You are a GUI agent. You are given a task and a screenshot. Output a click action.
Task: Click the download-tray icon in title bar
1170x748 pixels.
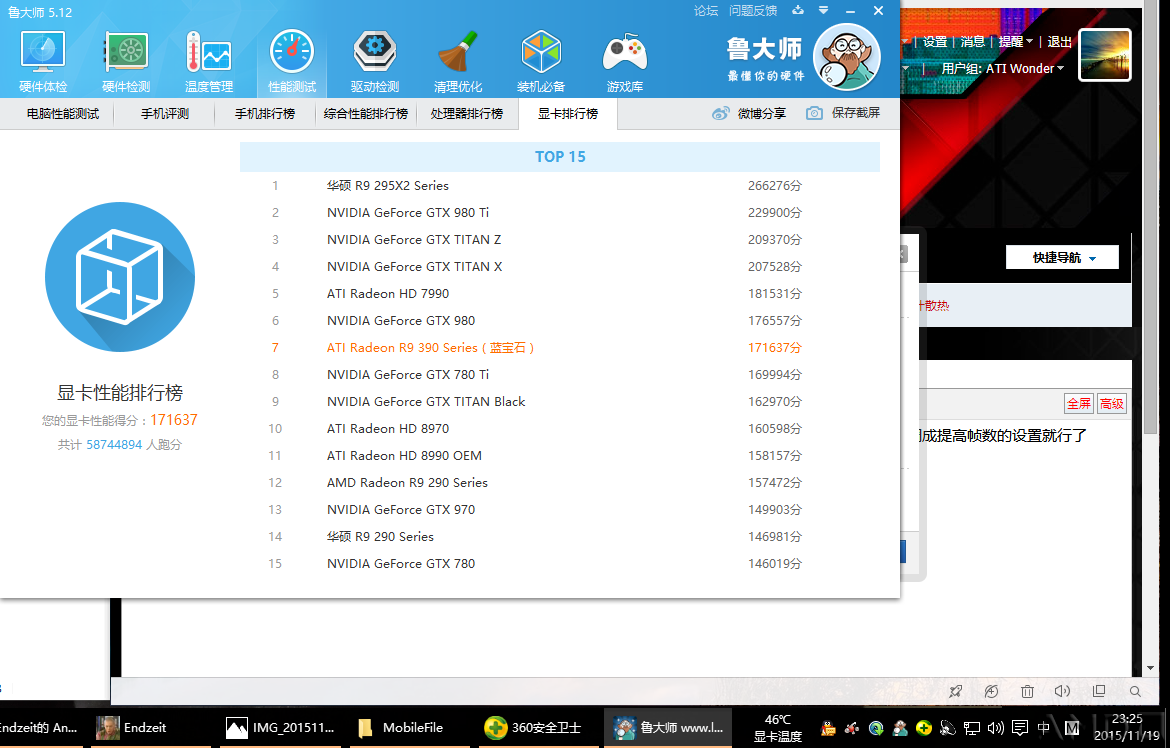coord(798,10)
